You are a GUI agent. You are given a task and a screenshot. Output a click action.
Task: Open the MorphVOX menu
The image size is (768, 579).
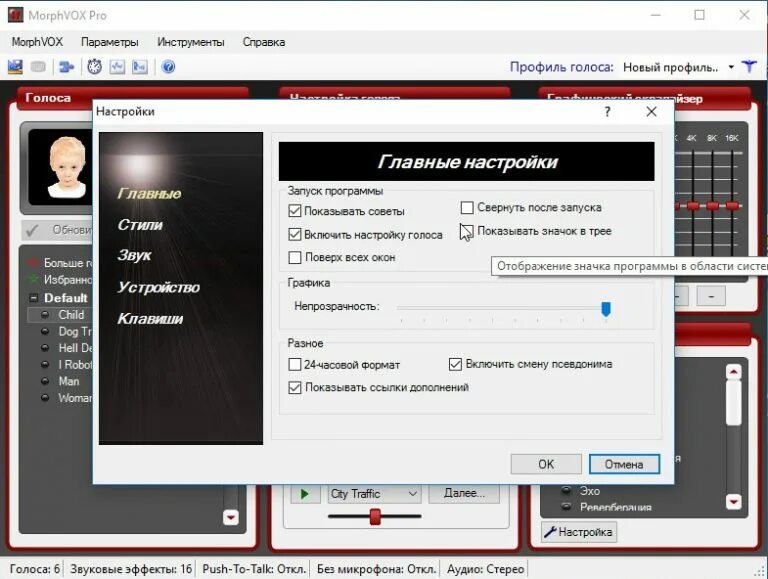tap(37, 42)
